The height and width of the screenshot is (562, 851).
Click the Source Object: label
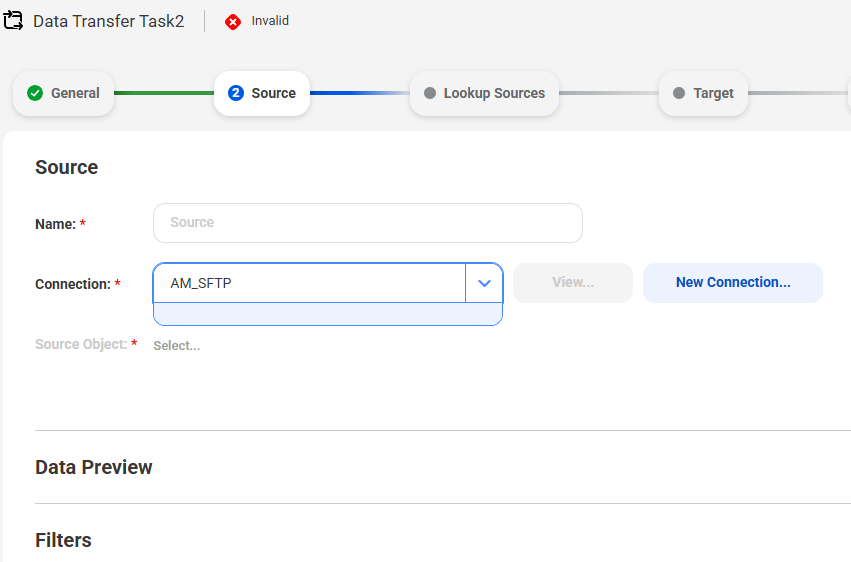coord(81,344)
